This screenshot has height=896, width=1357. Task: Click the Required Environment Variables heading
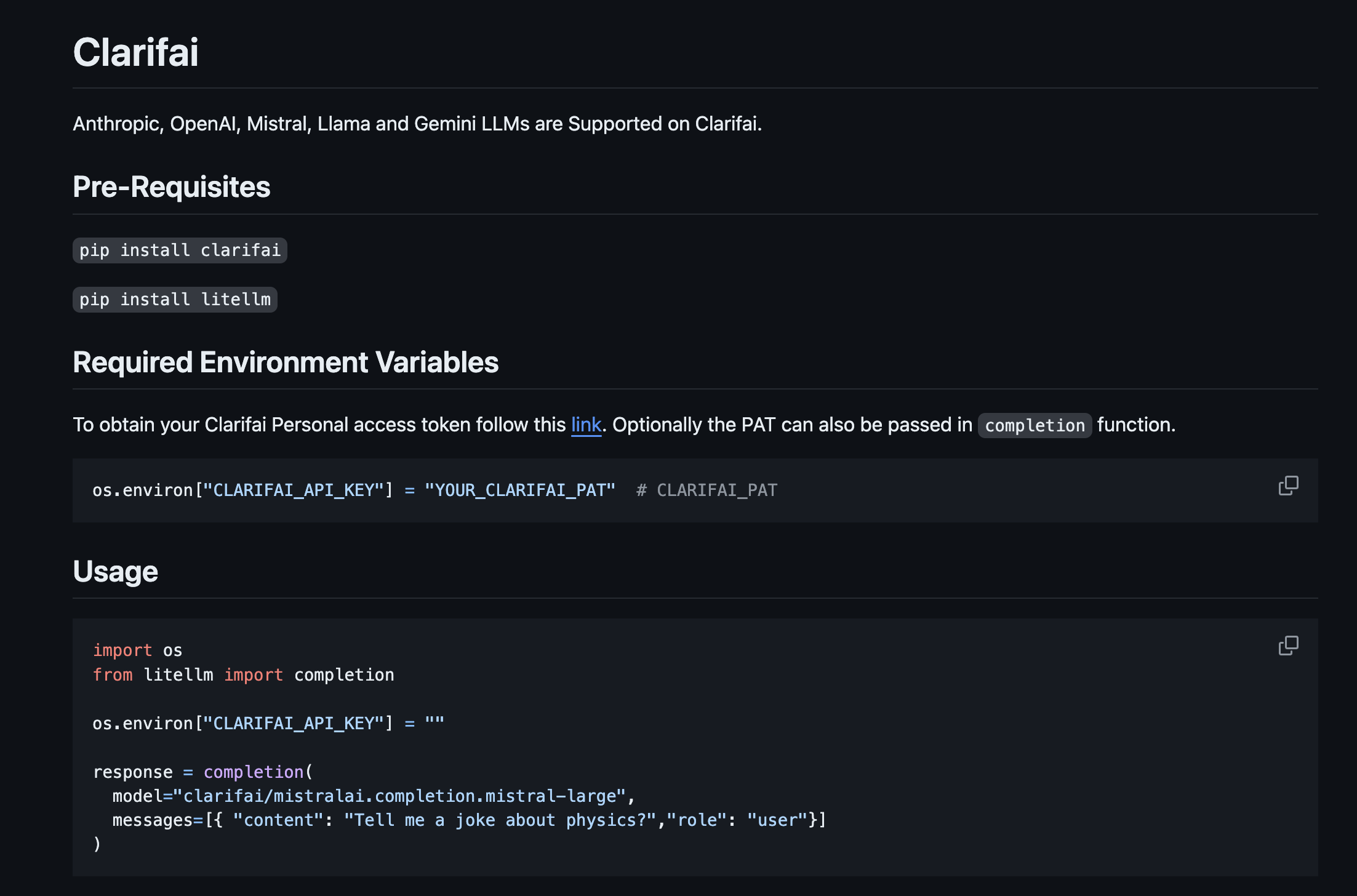[x=286, y=362]
